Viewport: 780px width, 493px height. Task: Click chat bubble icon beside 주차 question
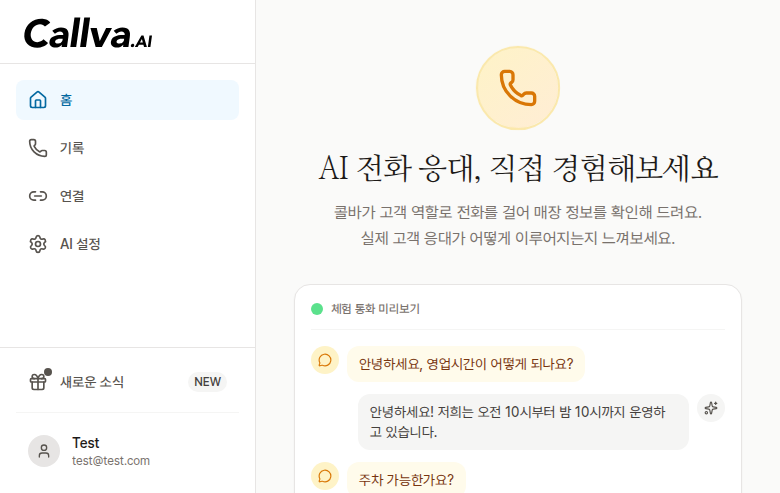pos(325,476)
